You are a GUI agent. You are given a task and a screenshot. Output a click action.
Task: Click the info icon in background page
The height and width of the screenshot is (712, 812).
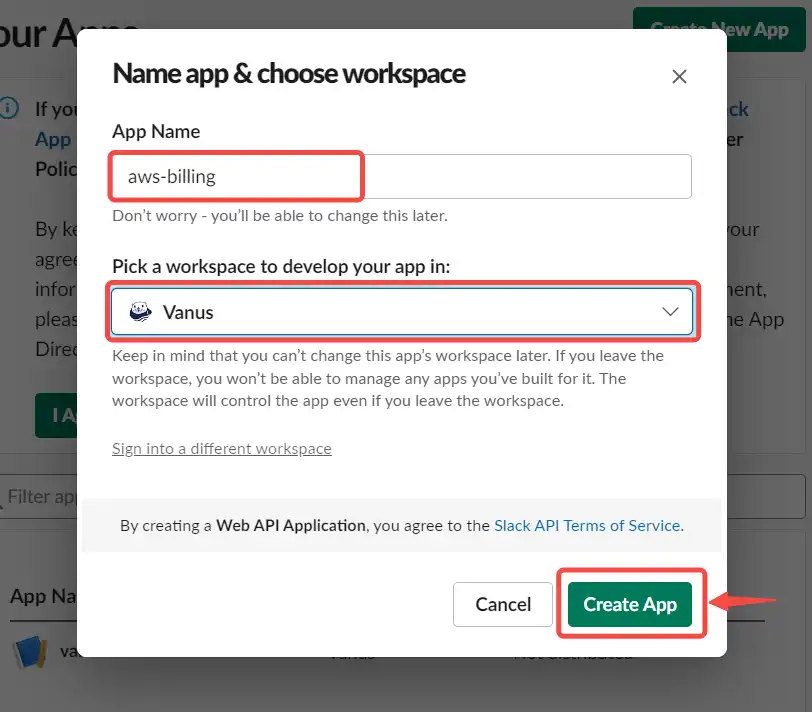8,109
